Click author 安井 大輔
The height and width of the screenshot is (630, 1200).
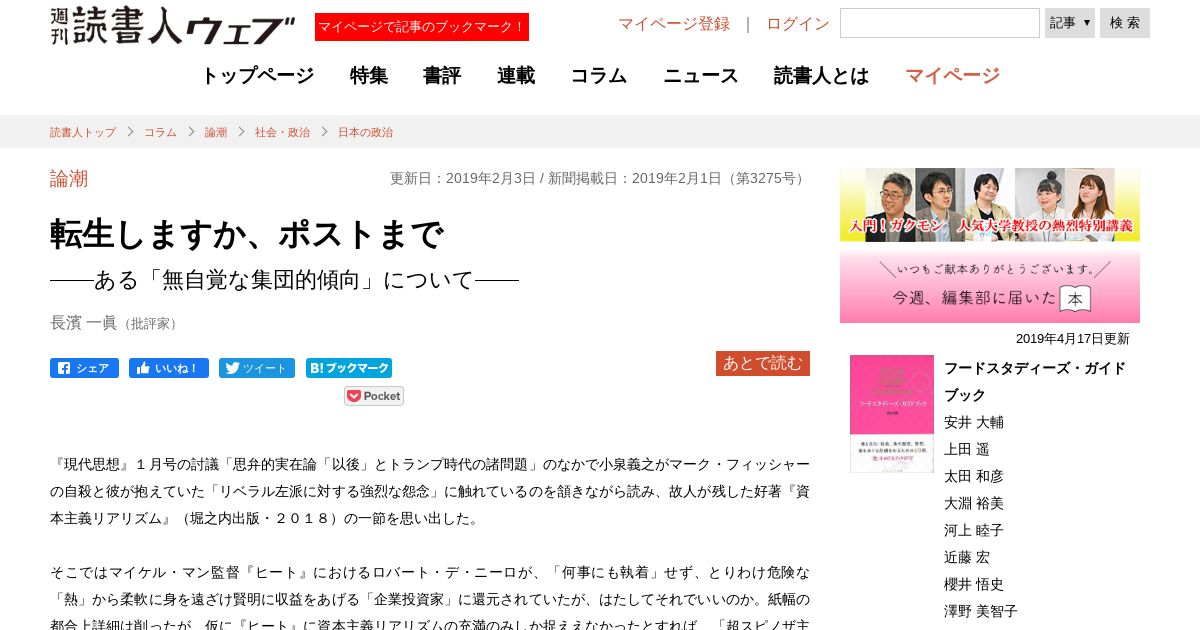click(974, 423)
